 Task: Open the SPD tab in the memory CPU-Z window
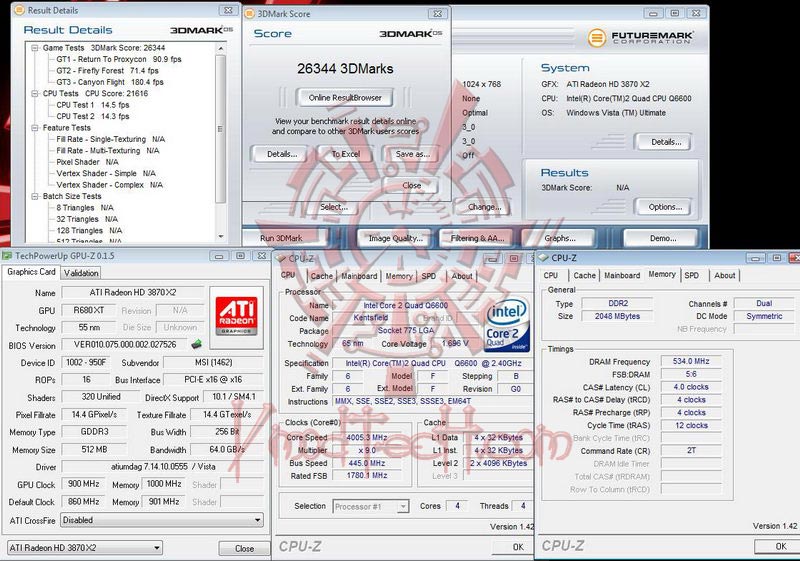click(692, 275)
